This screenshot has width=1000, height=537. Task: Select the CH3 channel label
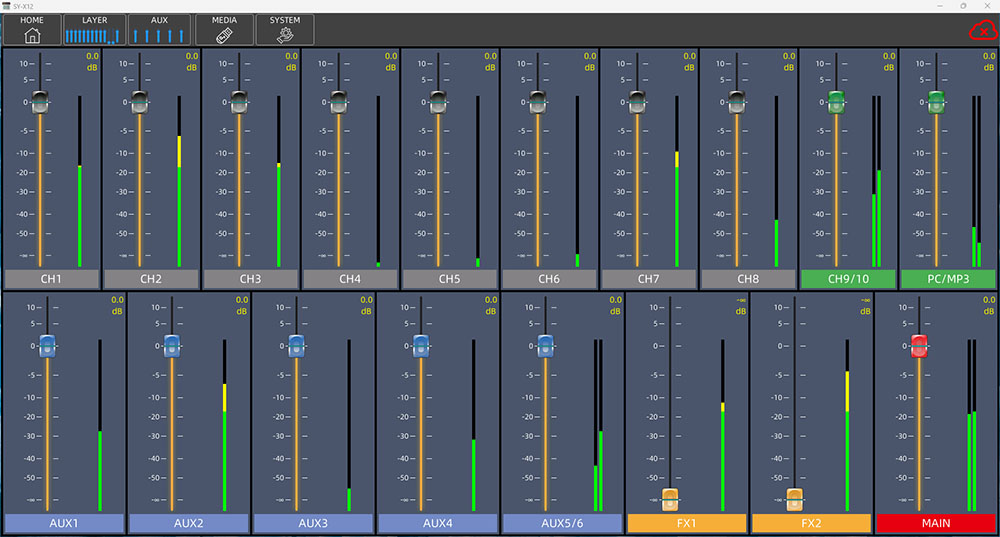(251, 279)
